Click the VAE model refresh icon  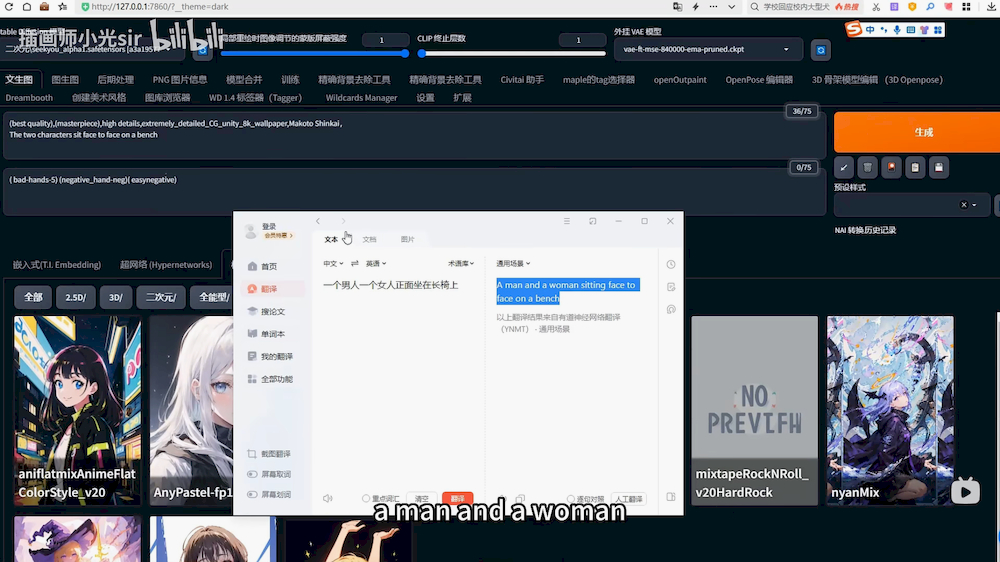coord(821,49)
